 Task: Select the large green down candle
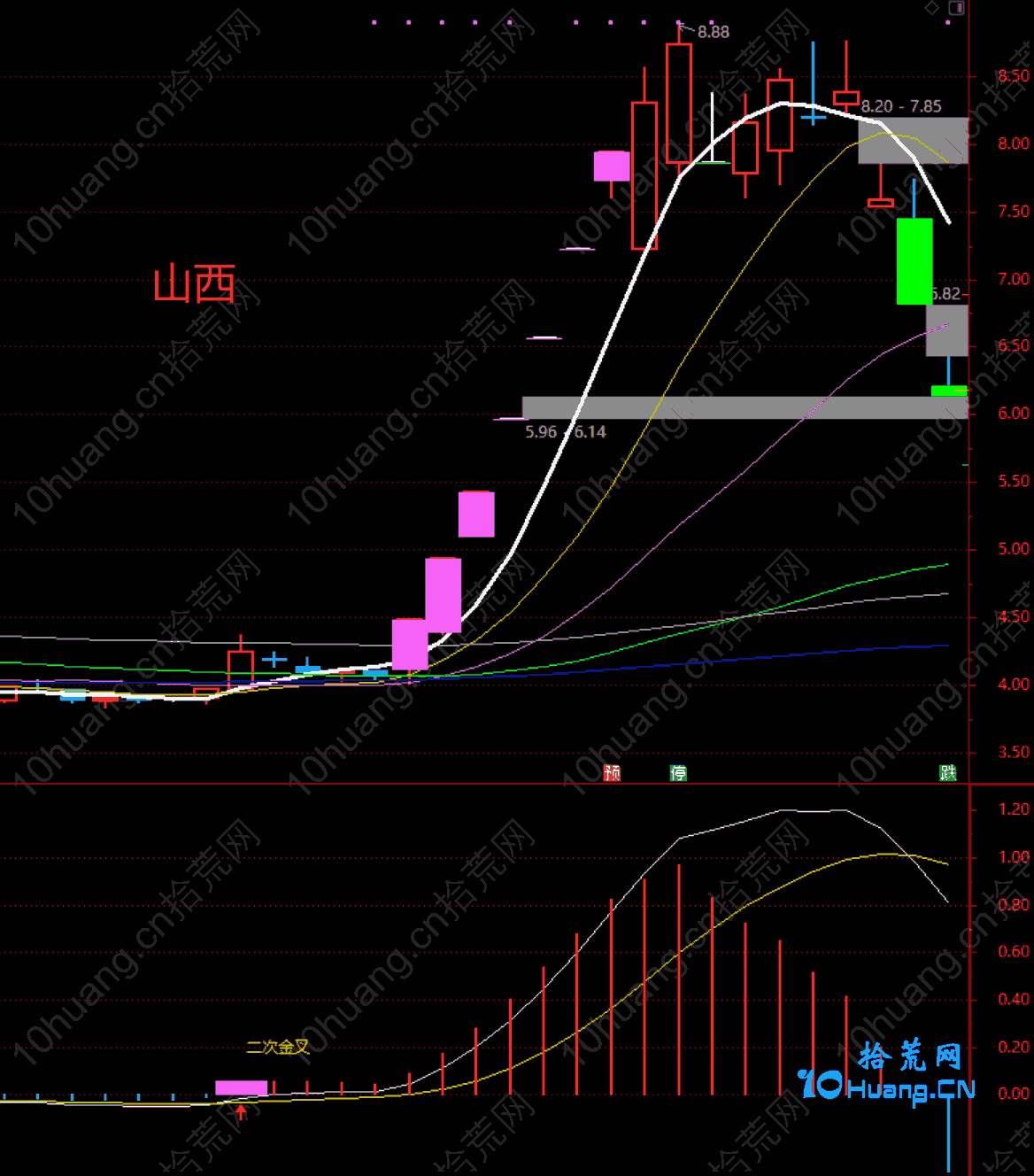tap(914, 261)
